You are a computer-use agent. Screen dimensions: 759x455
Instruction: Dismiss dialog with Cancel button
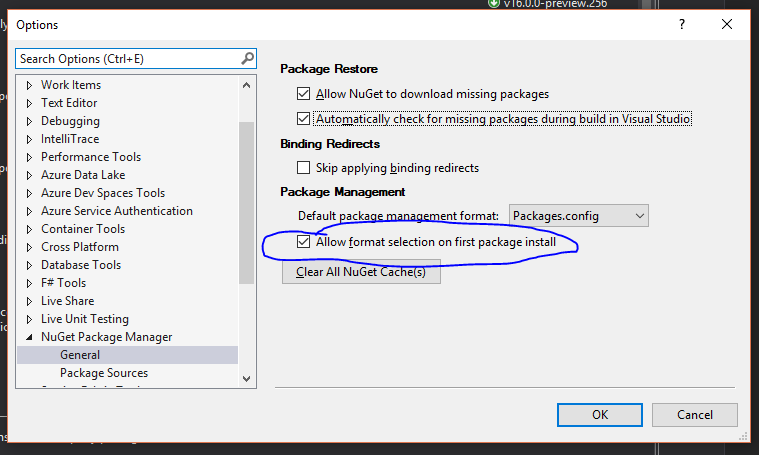click(695, 415)
